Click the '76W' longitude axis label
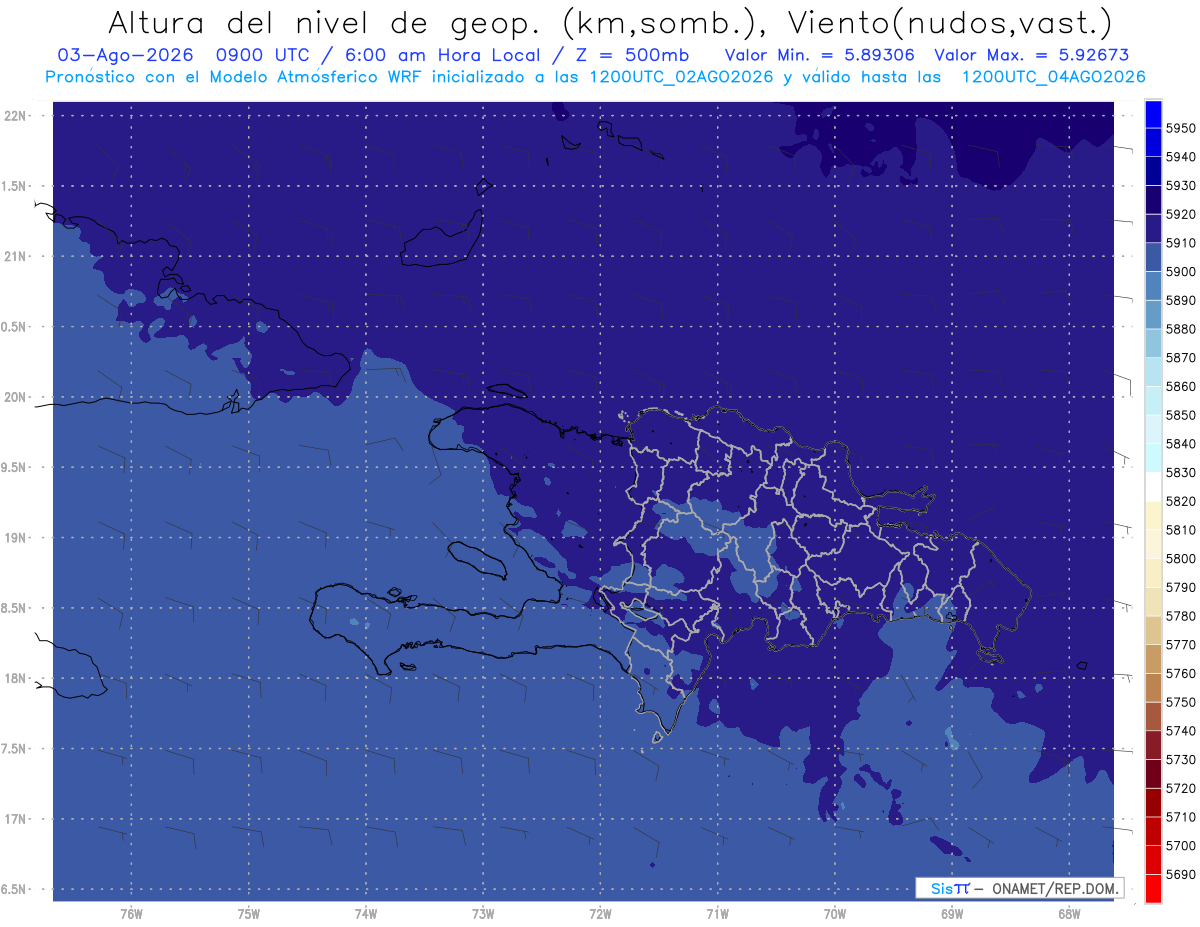The image size is (1200, 927). (x=131, y=913)
